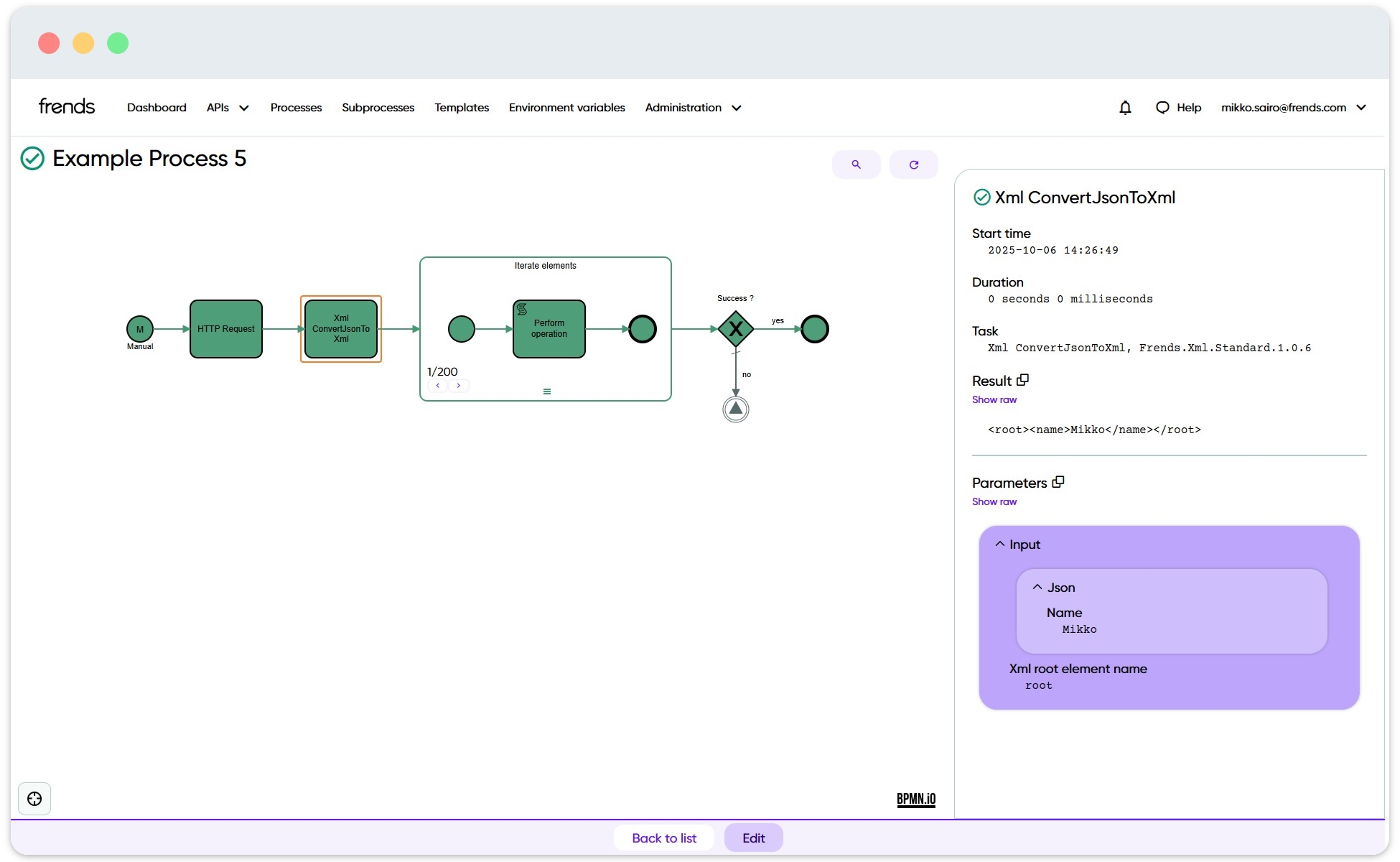Open the Processes page
1400x862 pixels.
[x=296, y=108]
